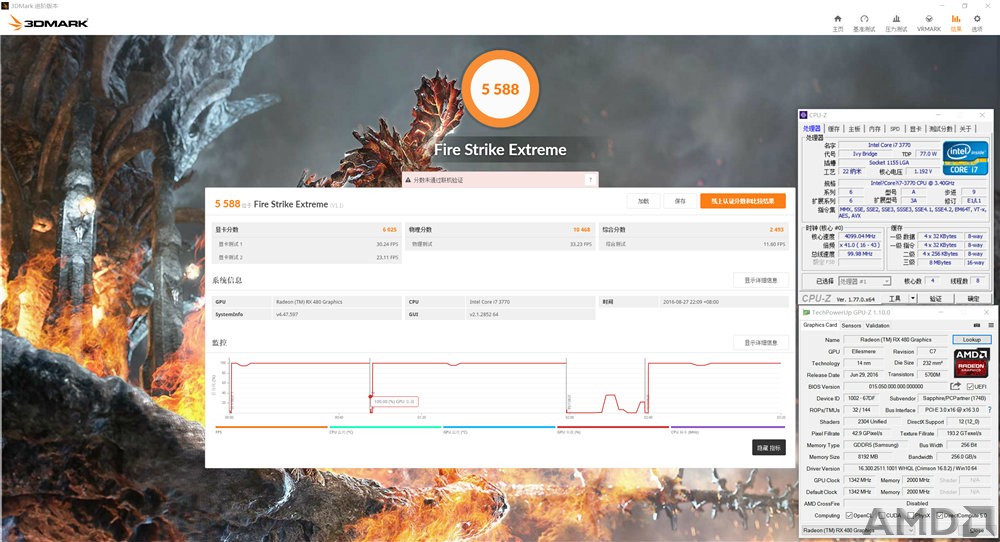Switch to the Caches tab in CPU-Z

(x=834, y=129)
